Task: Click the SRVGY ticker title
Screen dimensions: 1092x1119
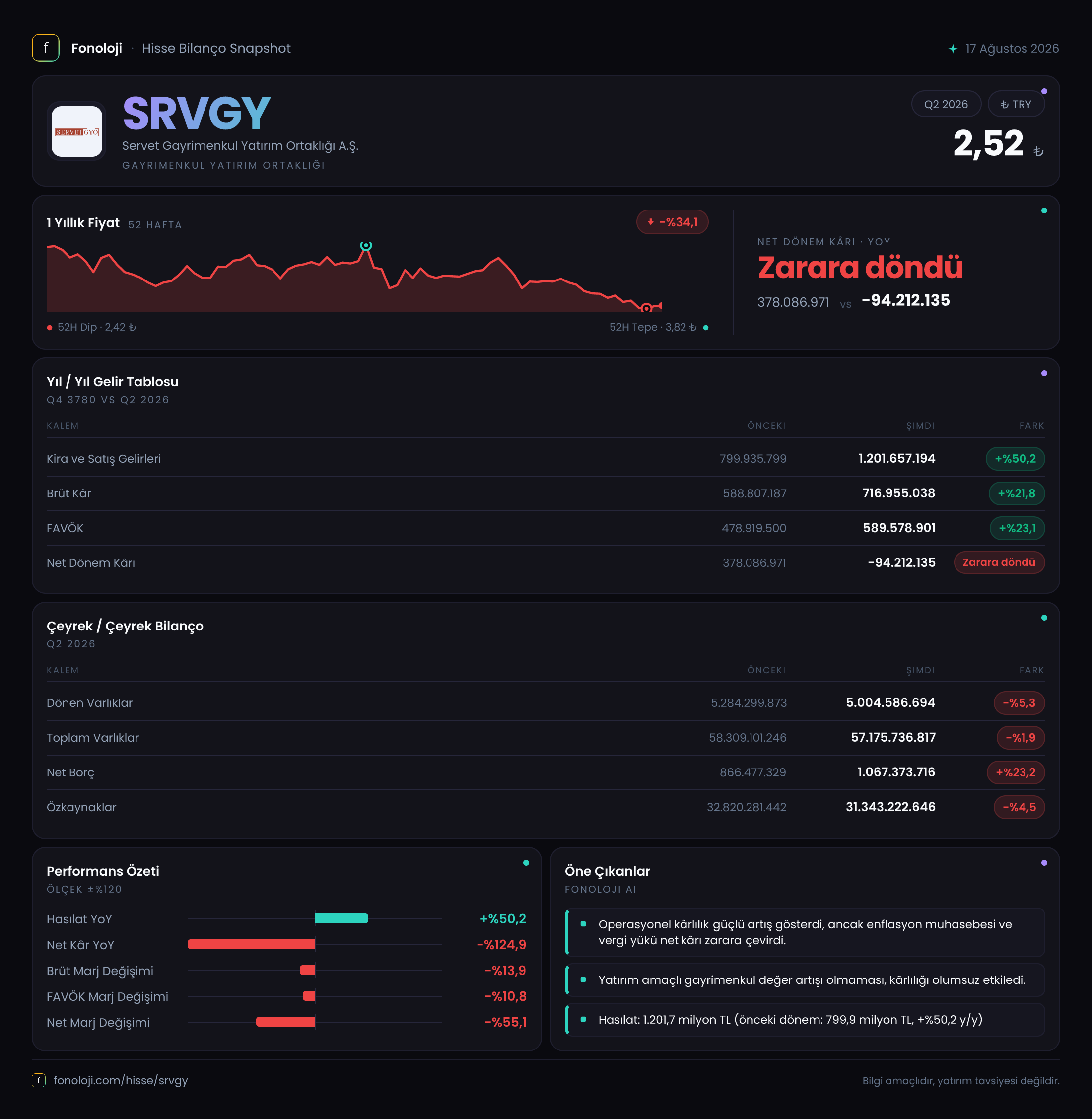Action: tap(196, 114)
